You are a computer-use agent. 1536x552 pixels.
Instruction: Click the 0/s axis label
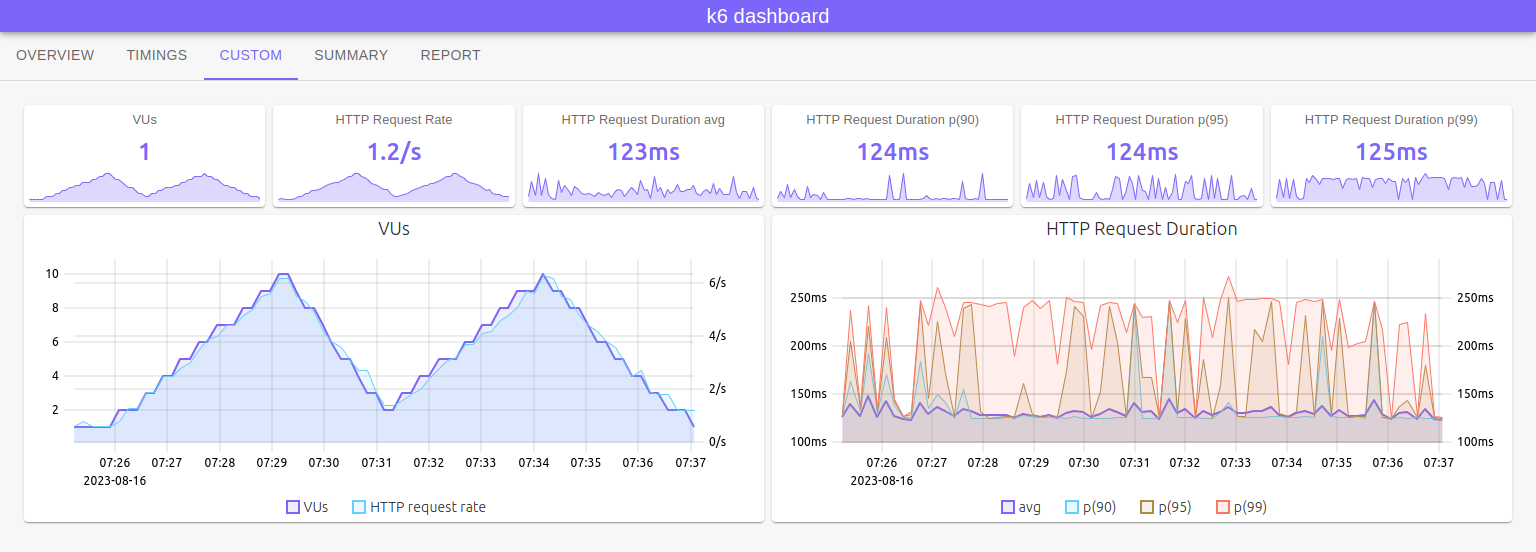(x=717, y=442)
